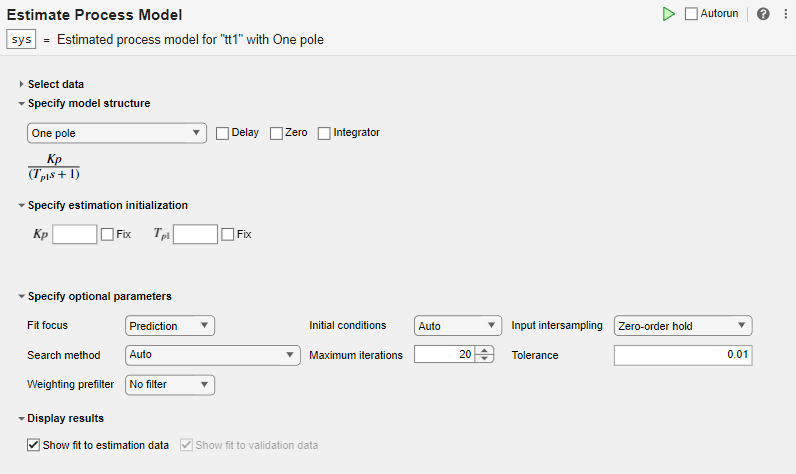Click the Tolerance value field
The width and height of the screenshot is (796, 474).
[682, 355]
